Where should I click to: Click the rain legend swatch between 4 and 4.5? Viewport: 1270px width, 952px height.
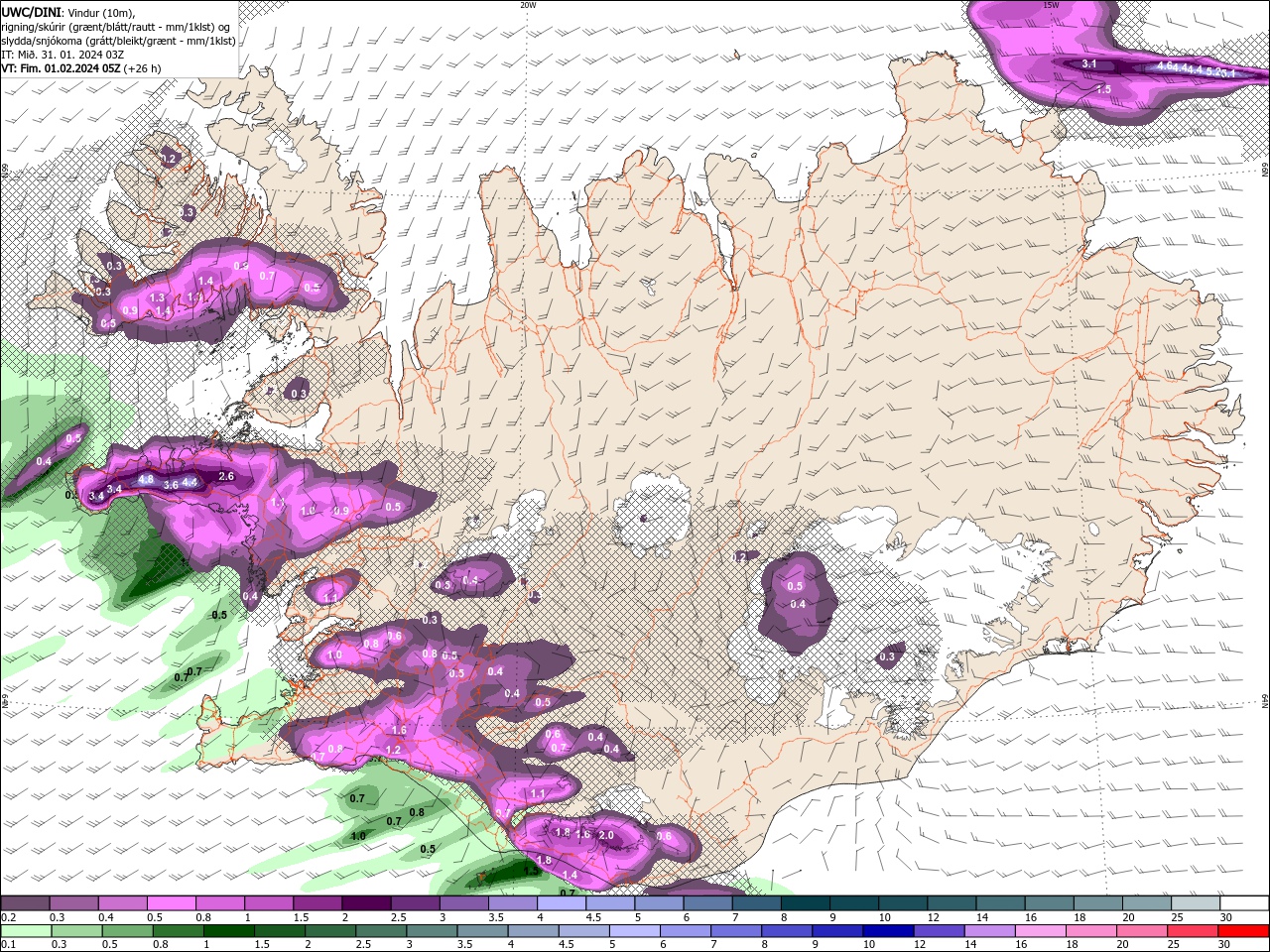532,930
